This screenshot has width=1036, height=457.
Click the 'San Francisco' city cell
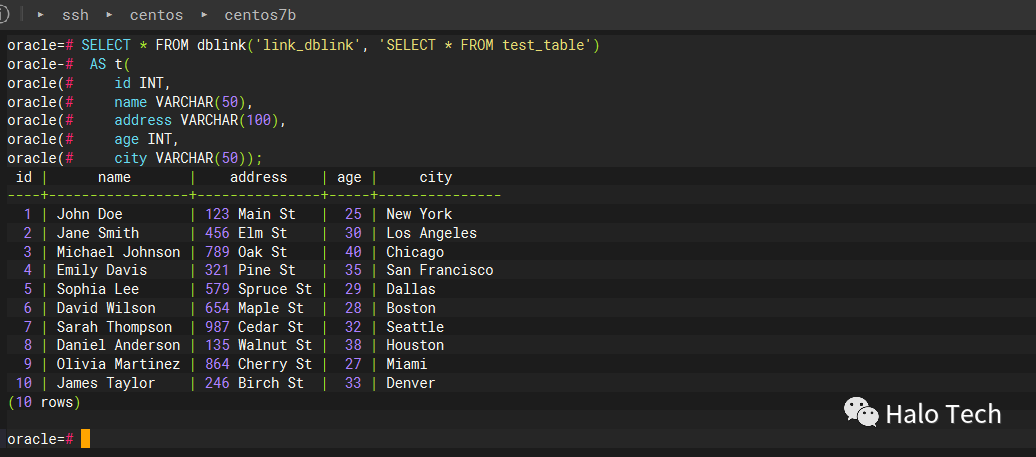coord(439,270)
